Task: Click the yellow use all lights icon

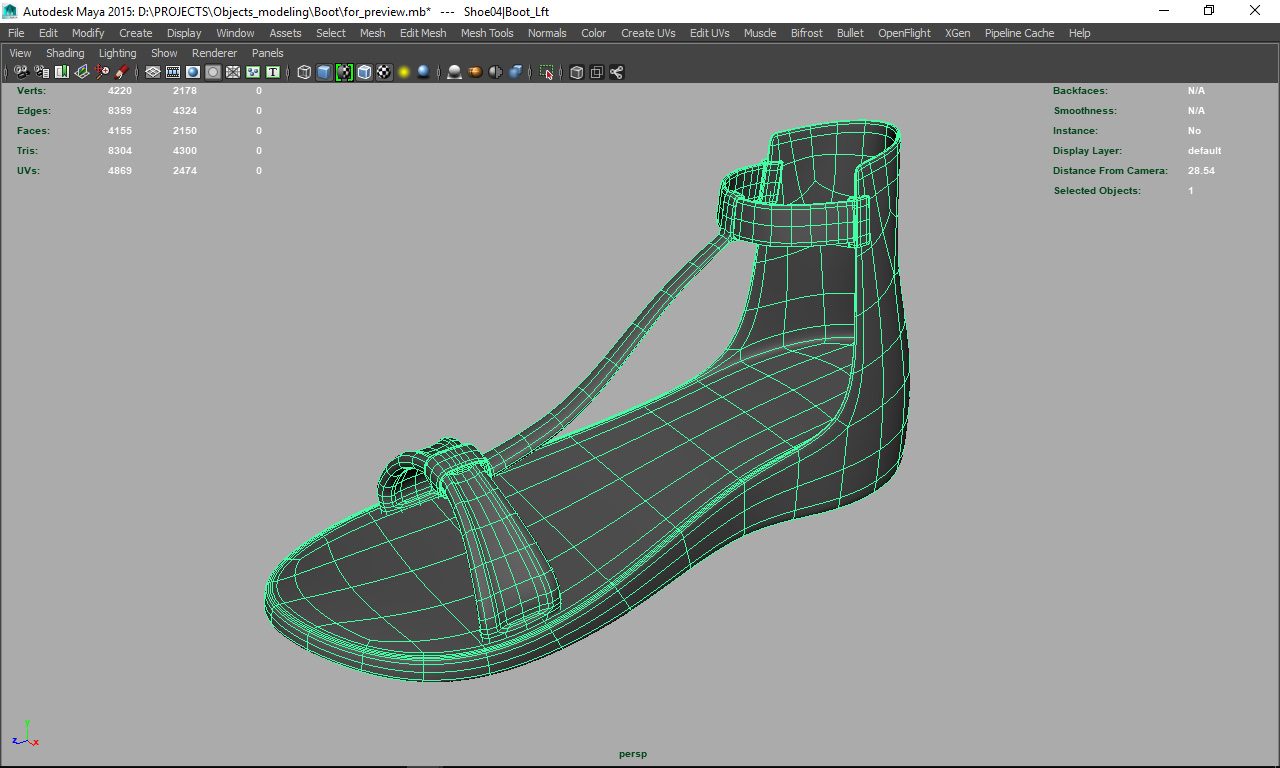Action: 404,72
